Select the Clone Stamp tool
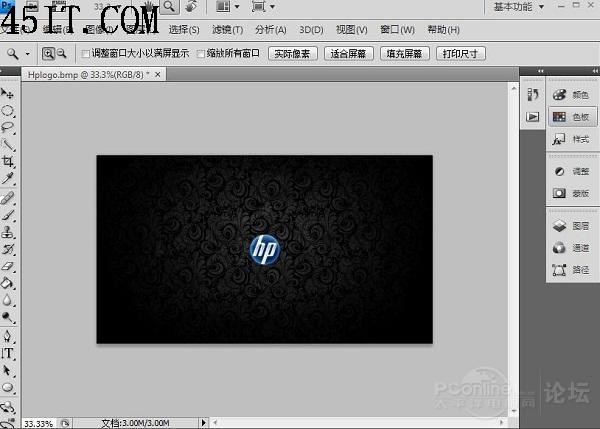This screenshot has height=429, width=600. pyautogui.click(x=7, y=232)
